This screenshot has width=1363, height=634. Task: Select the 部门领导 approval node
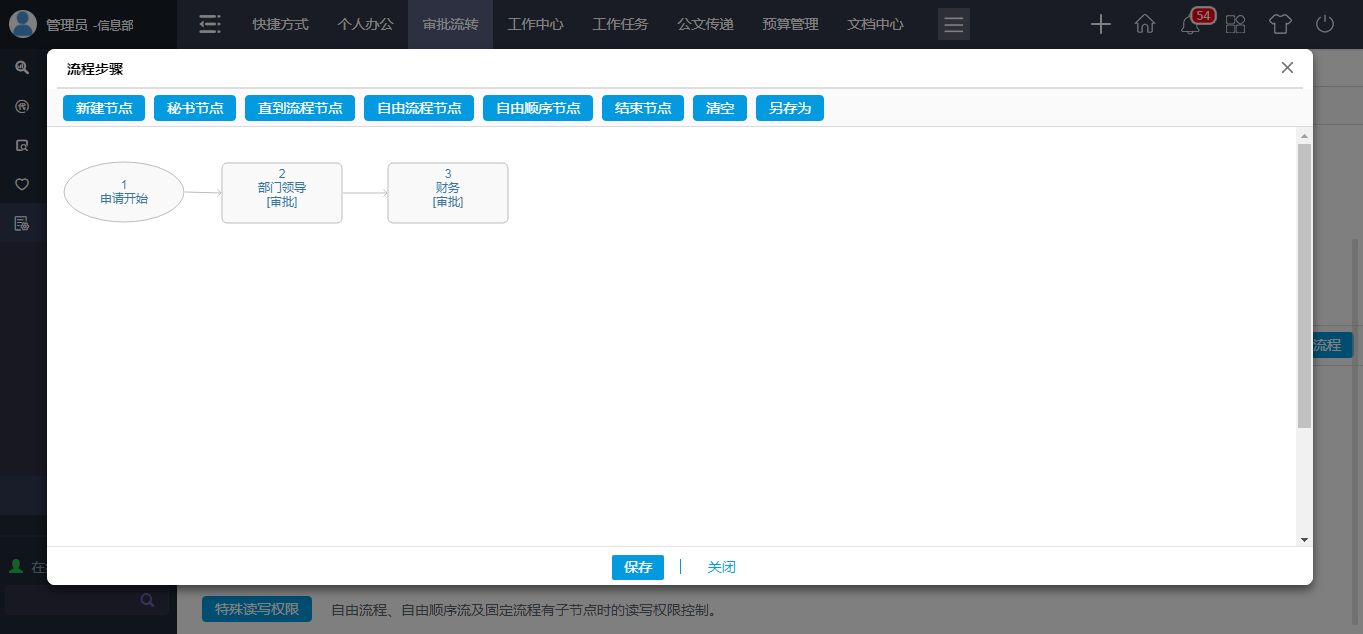point(282,193)
